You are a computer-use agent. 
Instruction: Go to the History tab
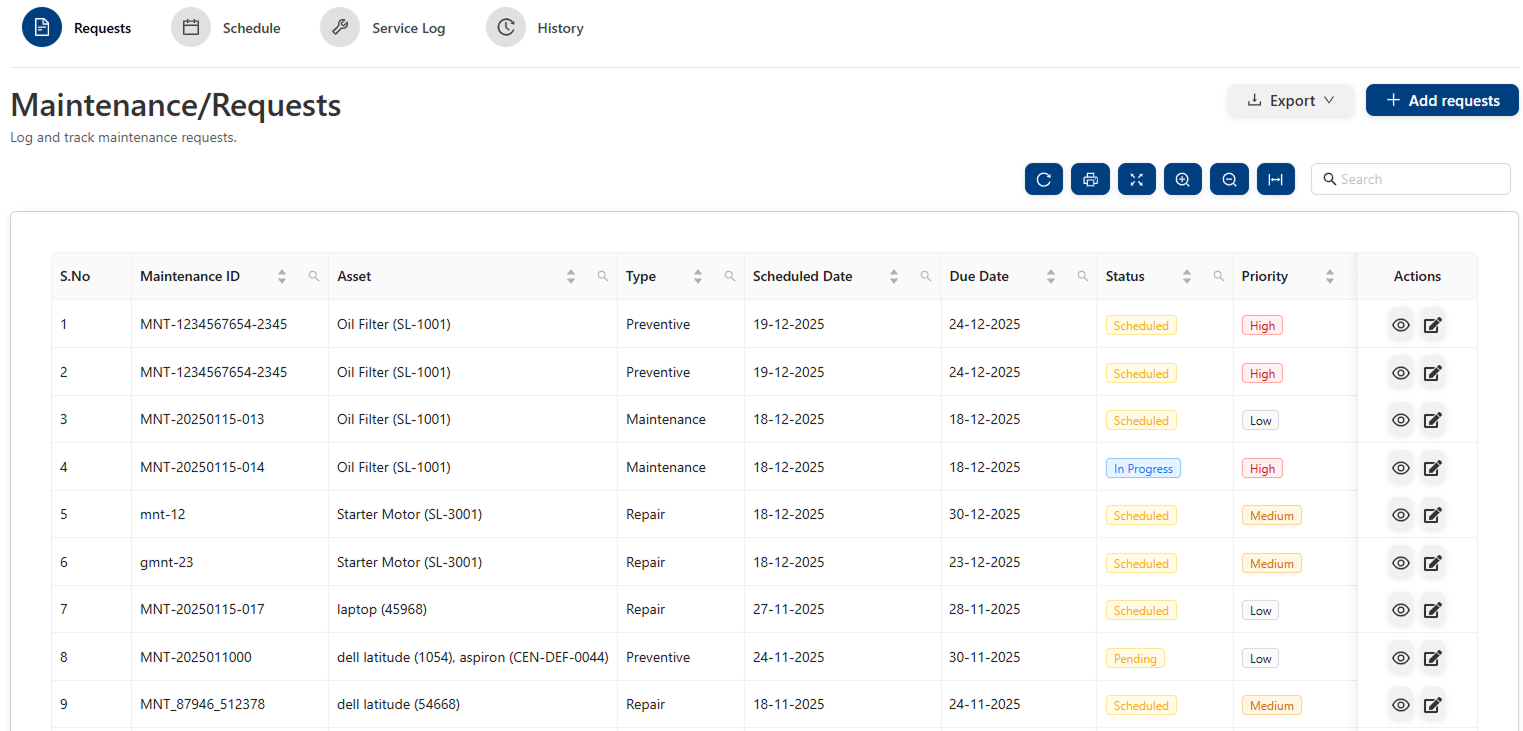pos(535,28)
